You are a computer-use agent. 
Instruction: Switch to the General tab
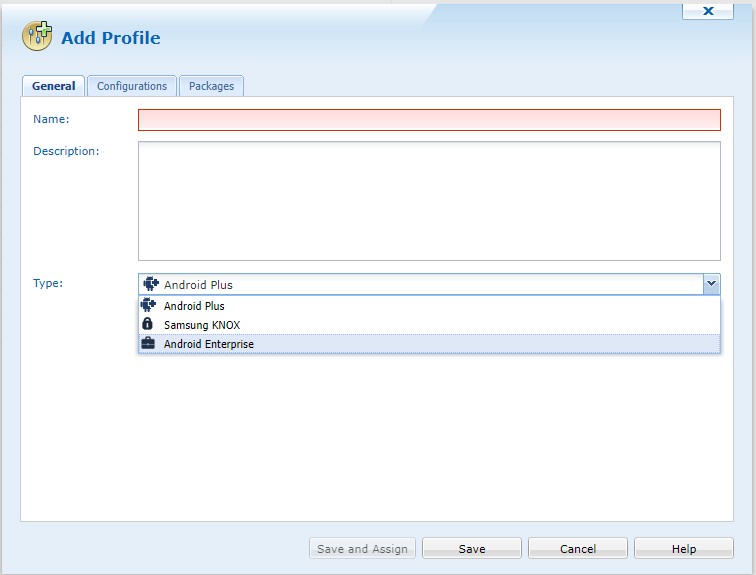53,86
